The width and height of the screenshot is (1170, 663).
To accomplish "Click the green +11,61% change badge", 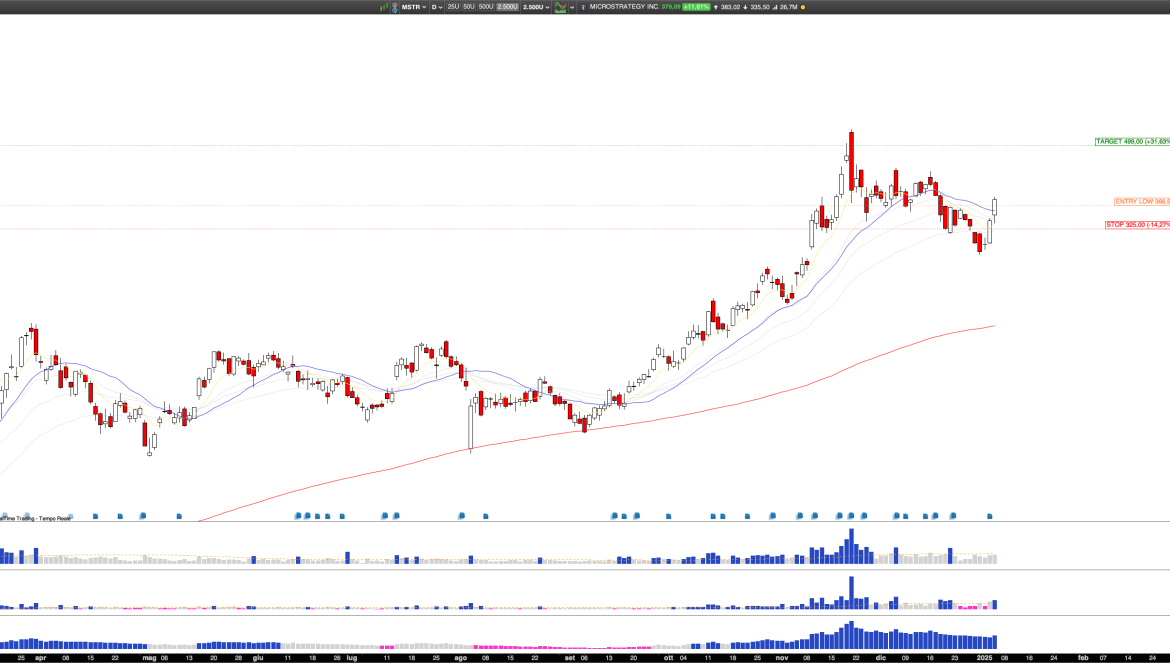I will click(696, 7).
